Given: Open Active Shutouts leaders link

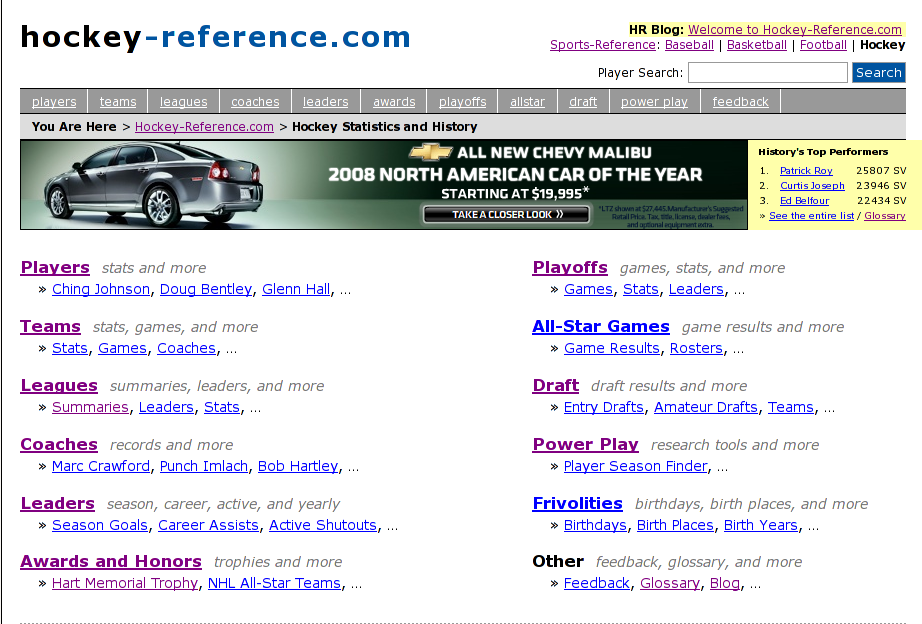Looking at the screenshot, I should [323, 525].
